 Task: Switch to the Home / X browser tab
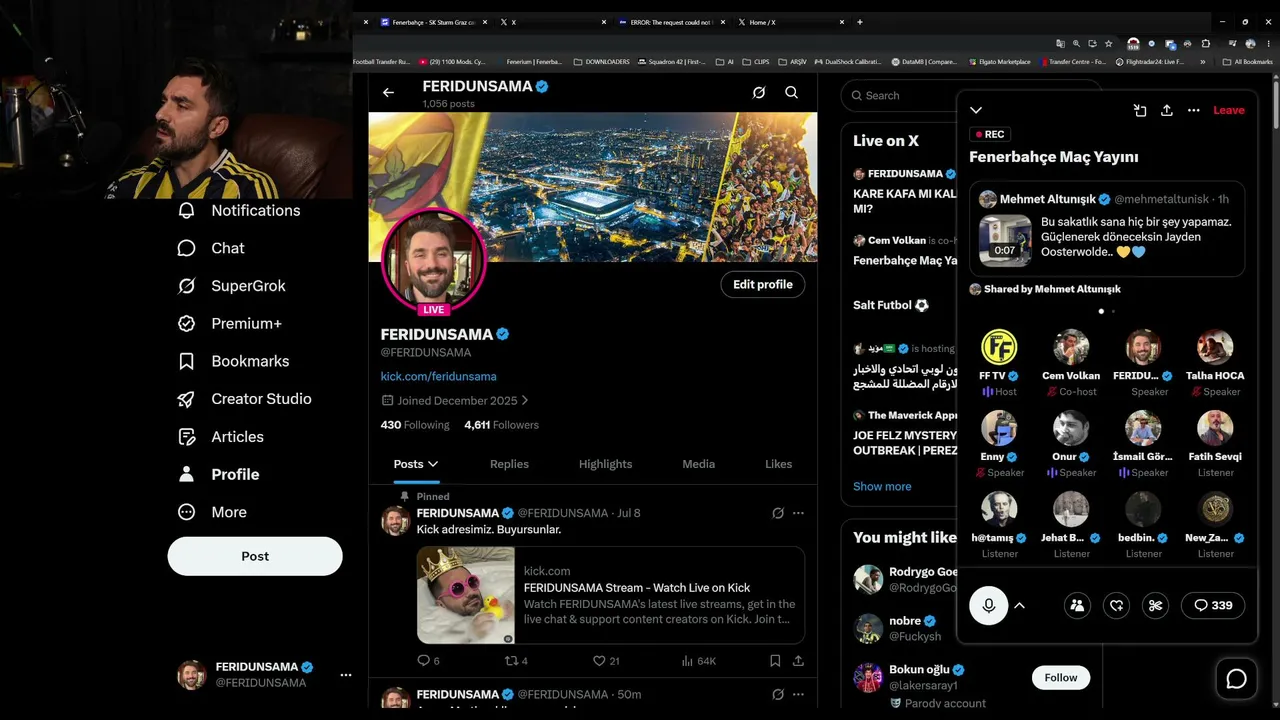point(790,22)
